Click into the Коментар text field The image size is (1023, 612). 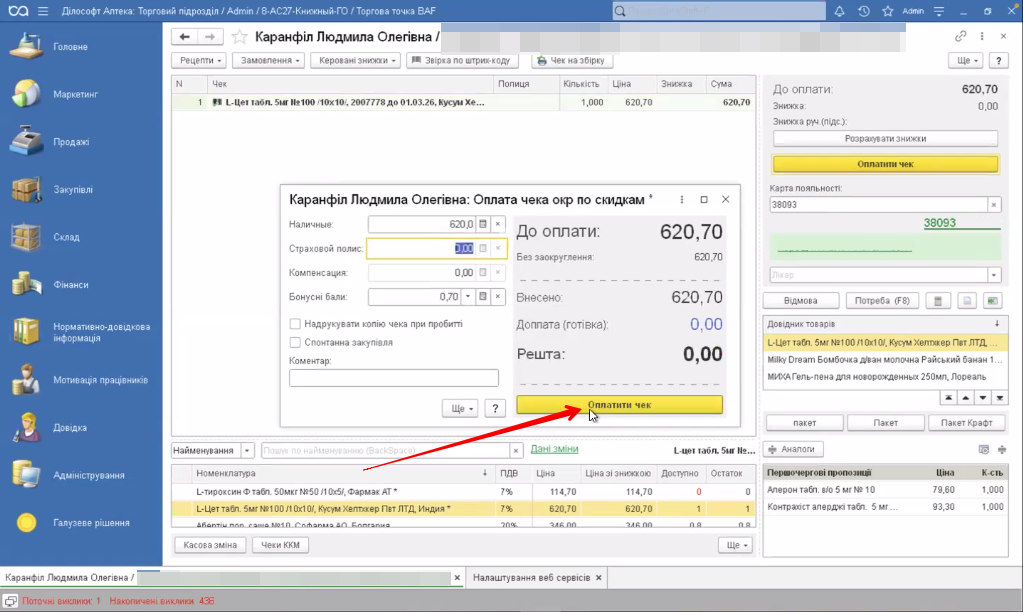(393, 378)
